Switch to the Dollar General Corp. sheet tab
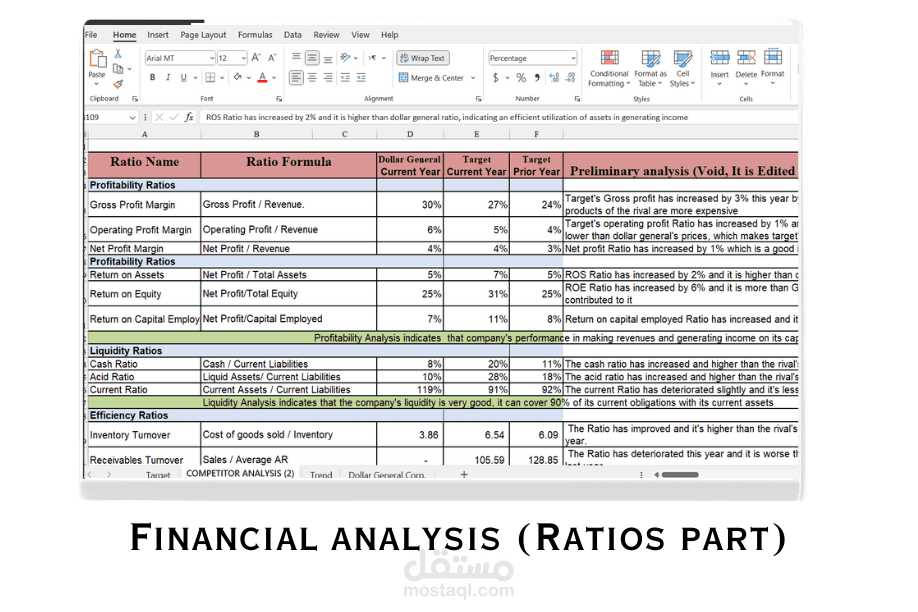This screenshot has height=612, width=918. tap(386, 474)
